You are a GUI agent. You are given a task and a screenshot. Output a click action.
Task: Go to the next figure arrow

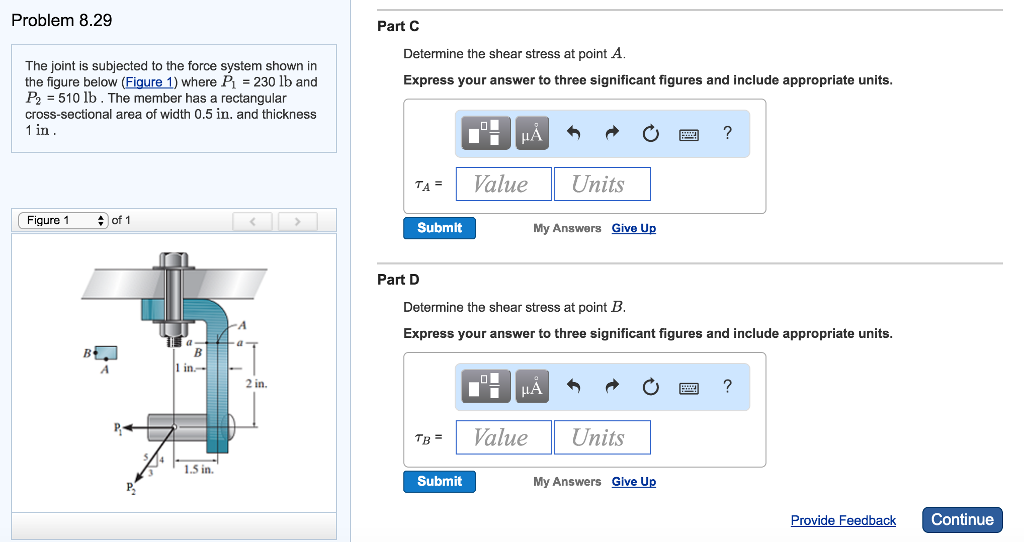[298, 221]
